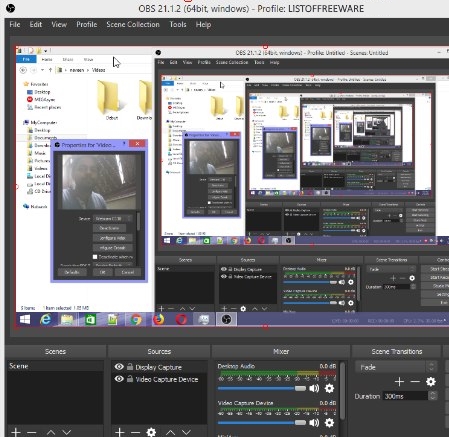The height and width of the screenshot is (437, 449).
Task: Open transition properties gear in the bottom Scene Transitions panel
Action: (x=431, y=382)
